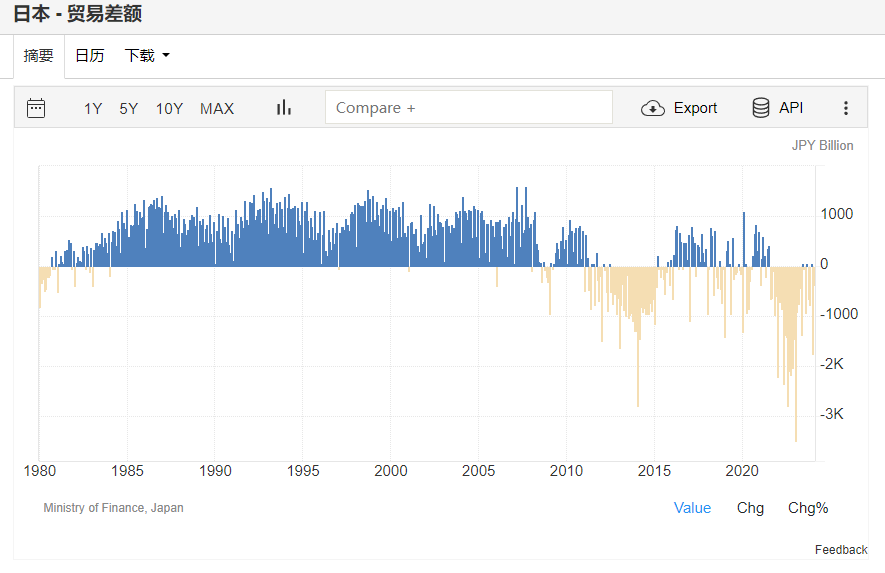Viewport: 885px width, 573px height.
Task: Click the API database icon
Action: tap(761, 108)
